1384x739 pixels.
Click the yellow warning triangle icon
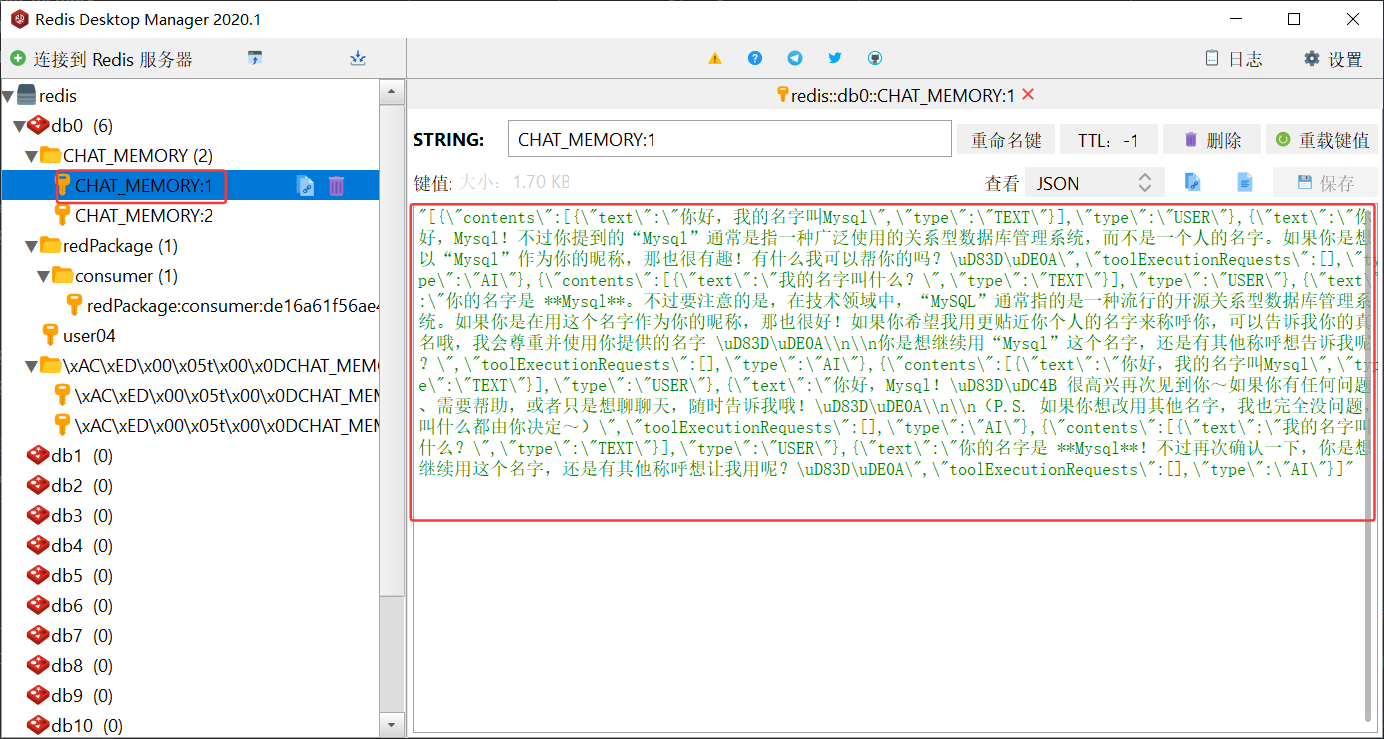click(715, 59)
